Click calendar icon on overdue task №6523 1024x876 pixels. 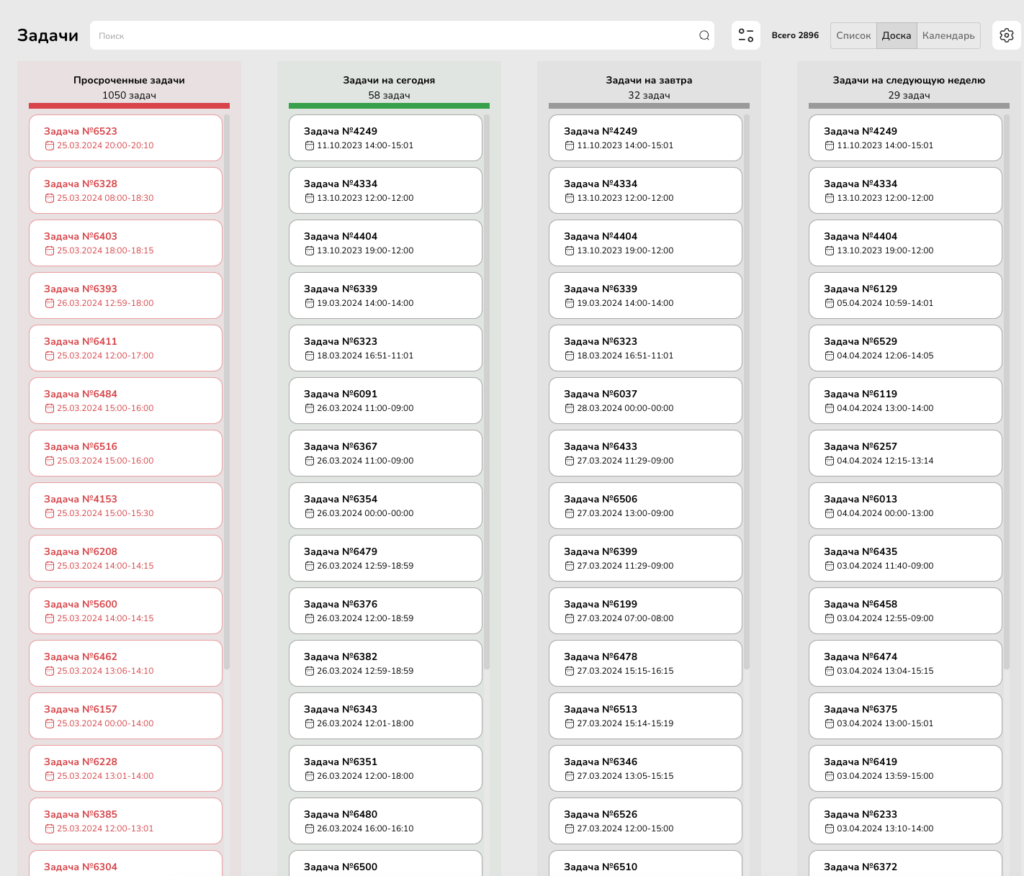pyautogui.click(x=49, y=146)
